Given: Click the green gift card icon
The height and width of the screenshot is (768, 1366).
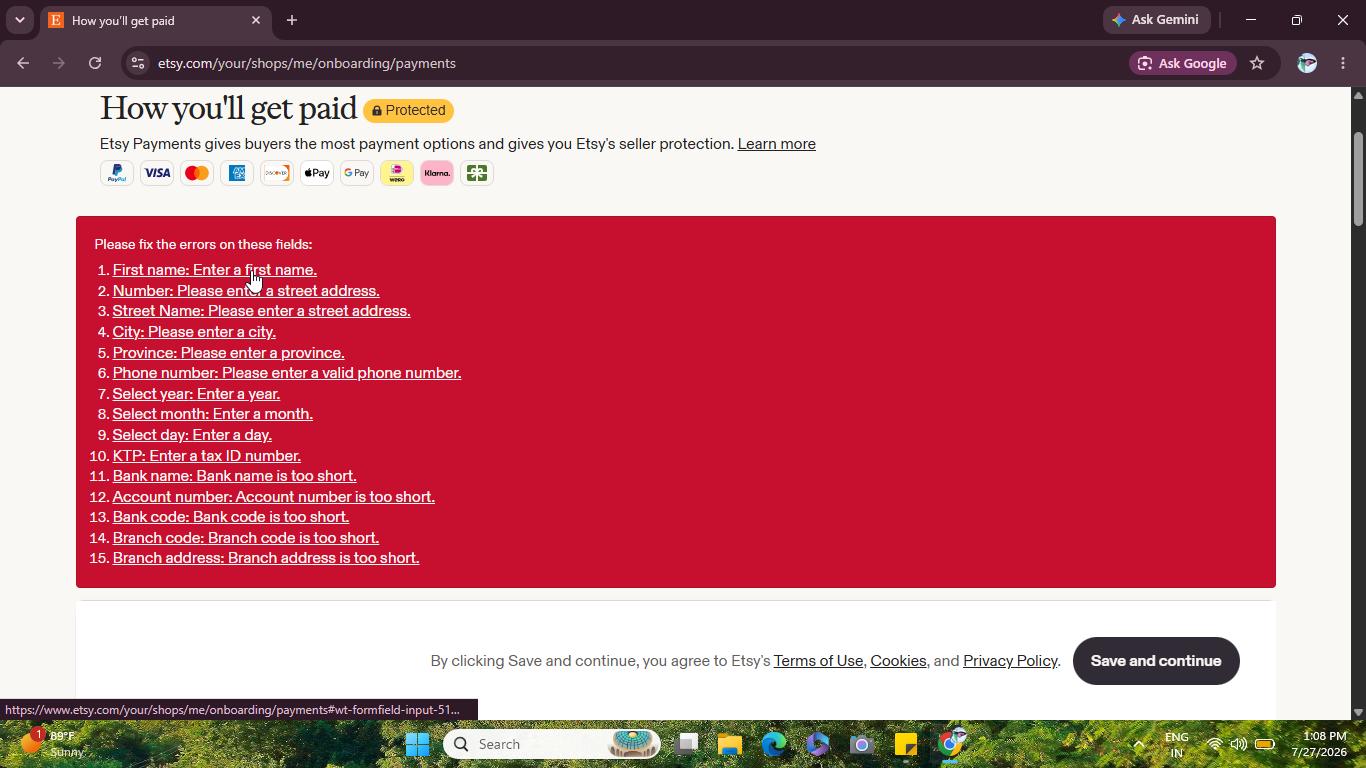Looking at the screenshot, I should coord(477,173).
